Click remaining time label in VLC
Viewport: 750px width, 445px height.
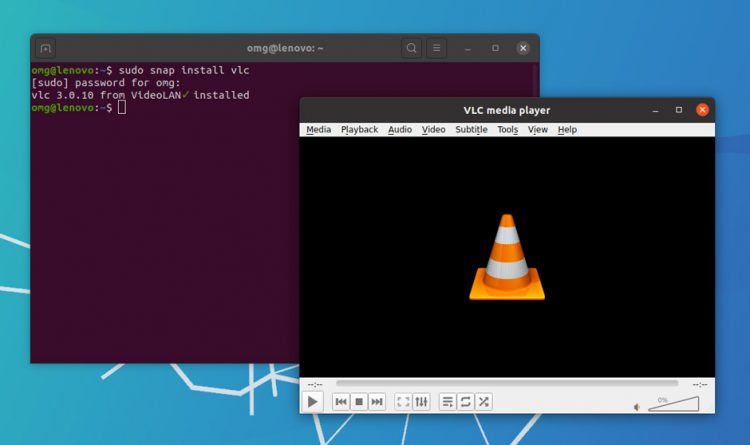point(700,384)
